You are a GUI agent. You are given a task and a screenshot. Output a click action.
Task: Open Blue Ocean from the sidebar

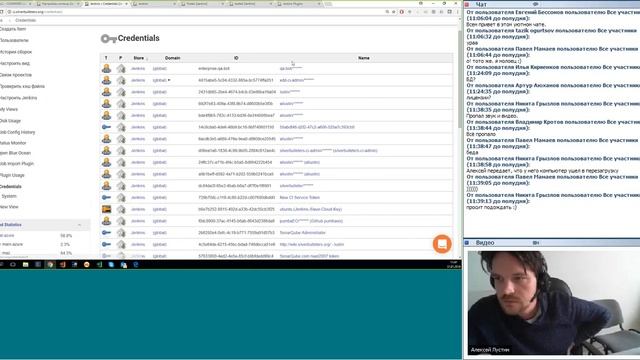16,153
